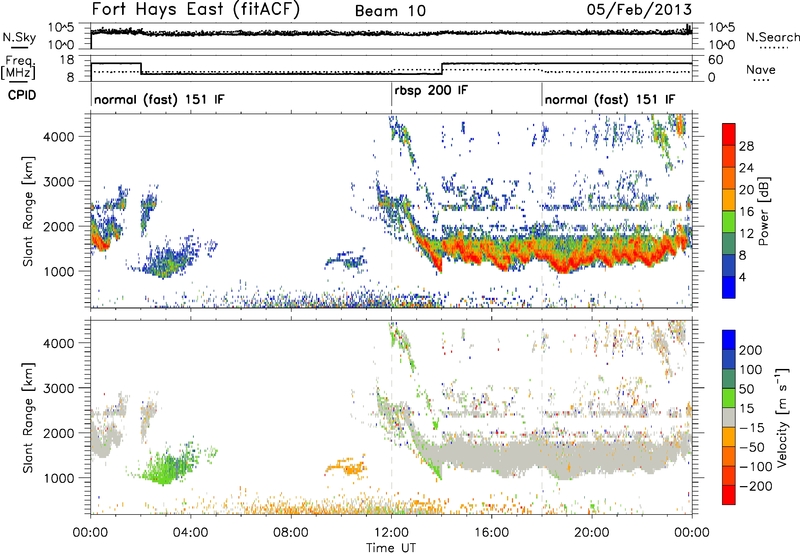Viewport: 800px width, 554px height.
Task: Pick the gray -15 to 15 velocity swatch
Action: [729, 417]
